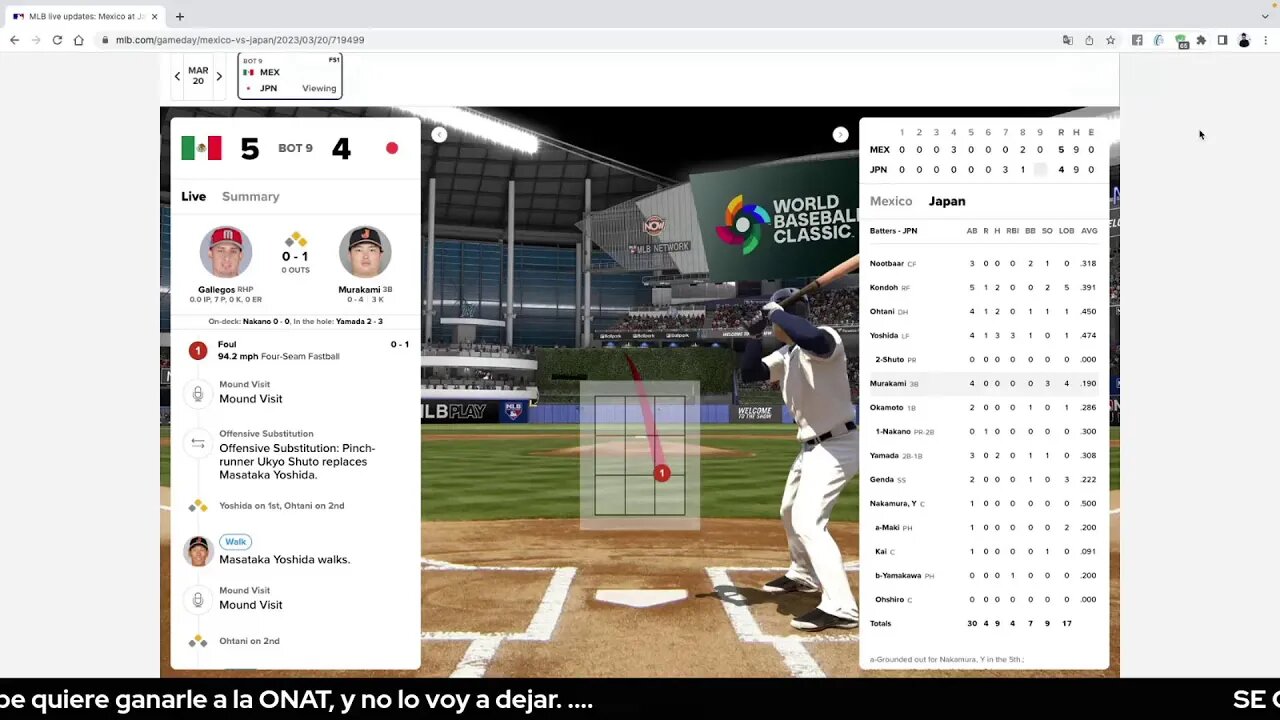Open Nootbaar player link

pyautogui.click(x=886, y=263)
